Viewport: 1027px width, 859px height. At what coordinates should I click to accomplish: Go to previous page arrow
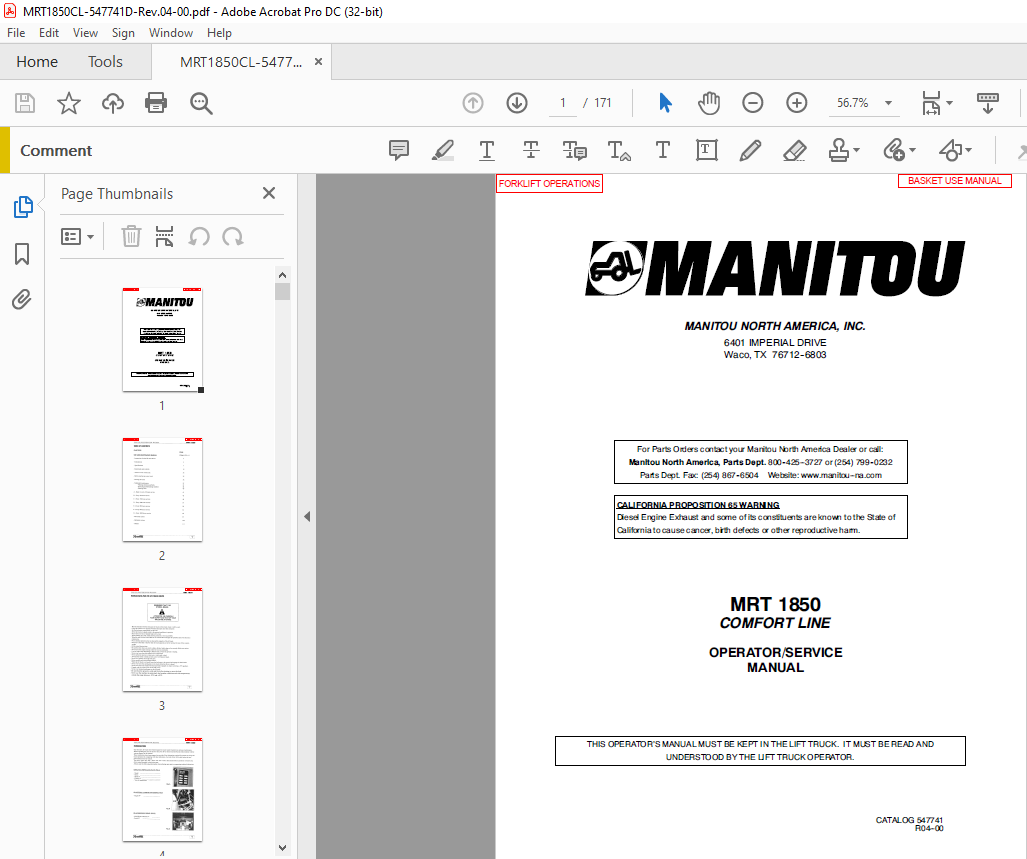473,103
